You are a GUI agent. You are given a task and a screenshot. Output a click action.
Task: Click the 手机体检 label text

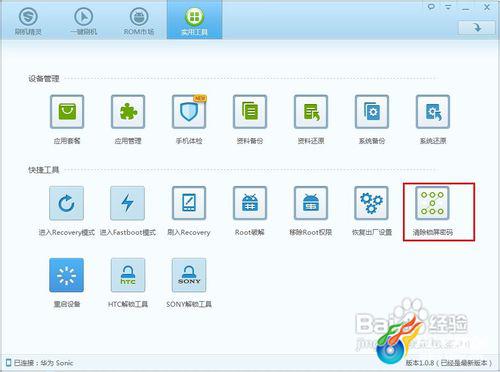189,141
